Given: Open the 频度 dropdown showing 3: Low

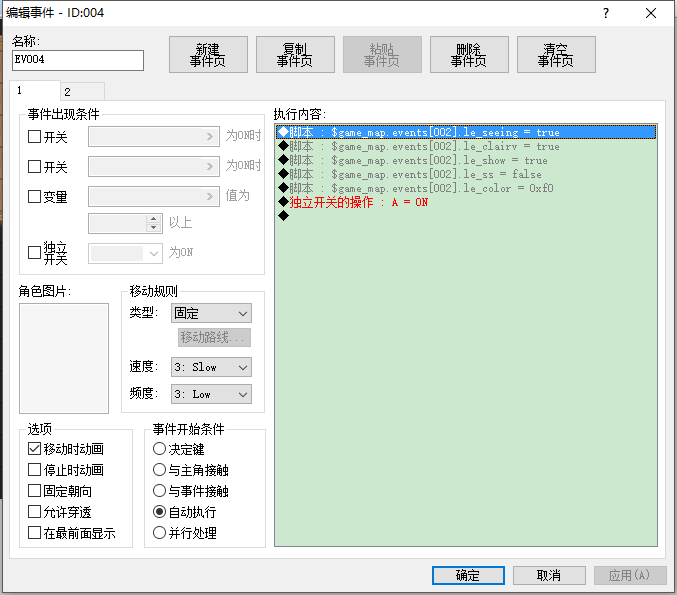Looking at the screenshot, I should [211, 394].
